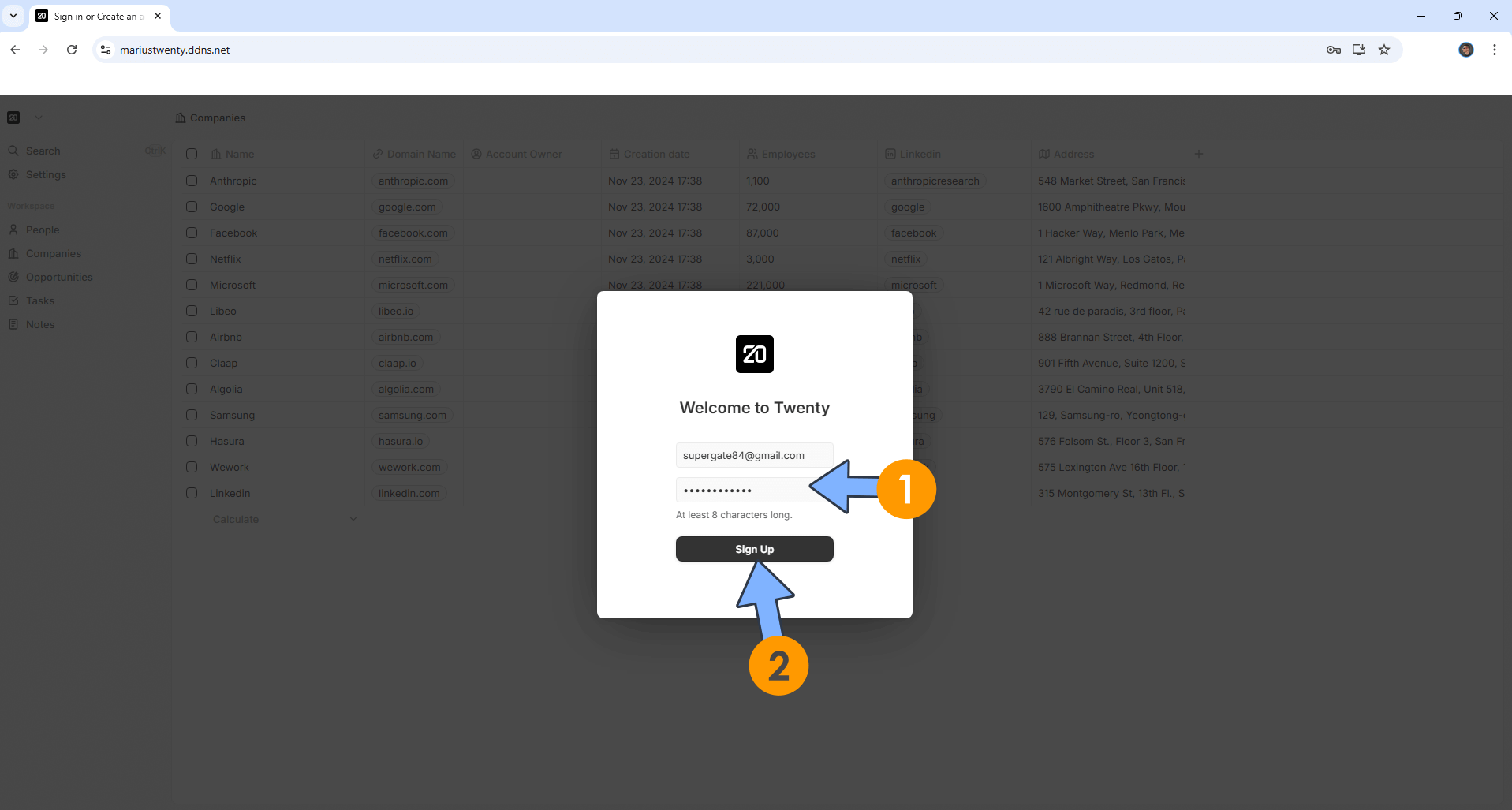
Task: Add a column with the plus icon
Action: pos(1198,154)
